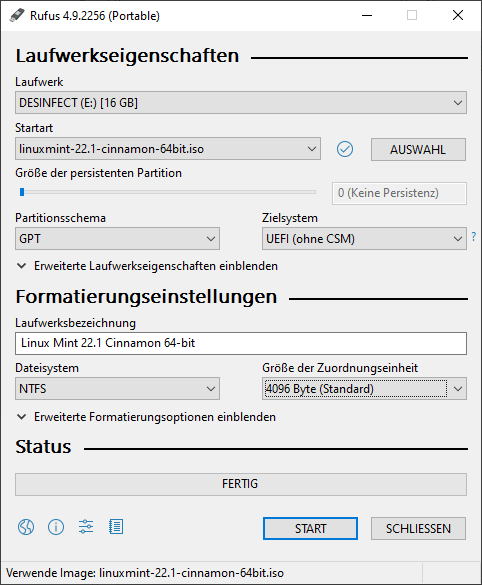Viewport: 482px width, 585px height.
Task: Open the Zielsystem UEFI dropdown
Action: 364,239
